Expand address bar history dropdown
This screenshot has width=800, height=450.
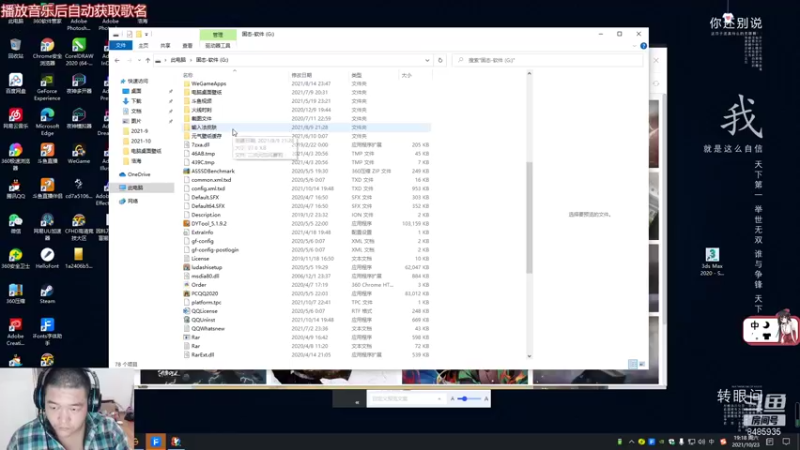427,60
